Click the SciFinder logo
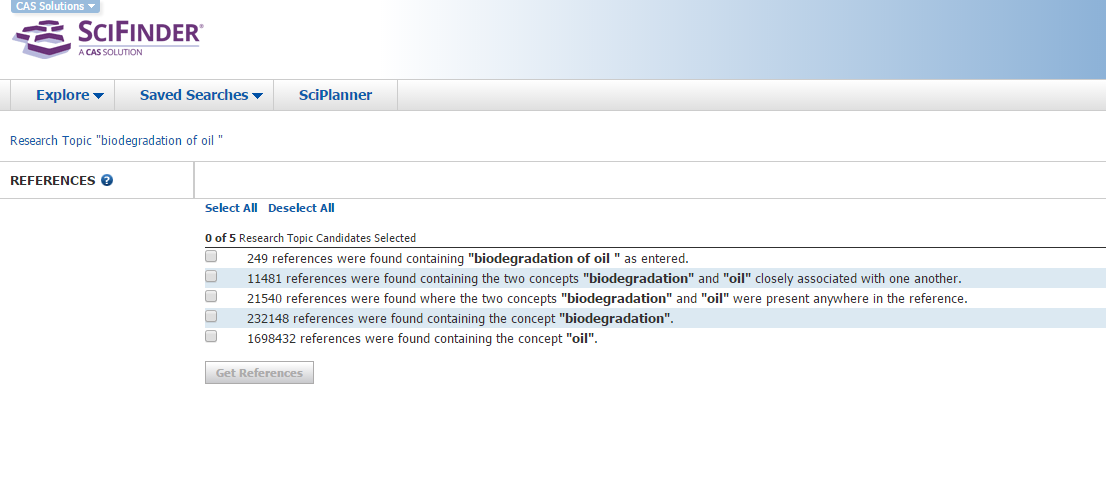The height and width of the screenshot is (481, 1106). click(x=108, y=38)
